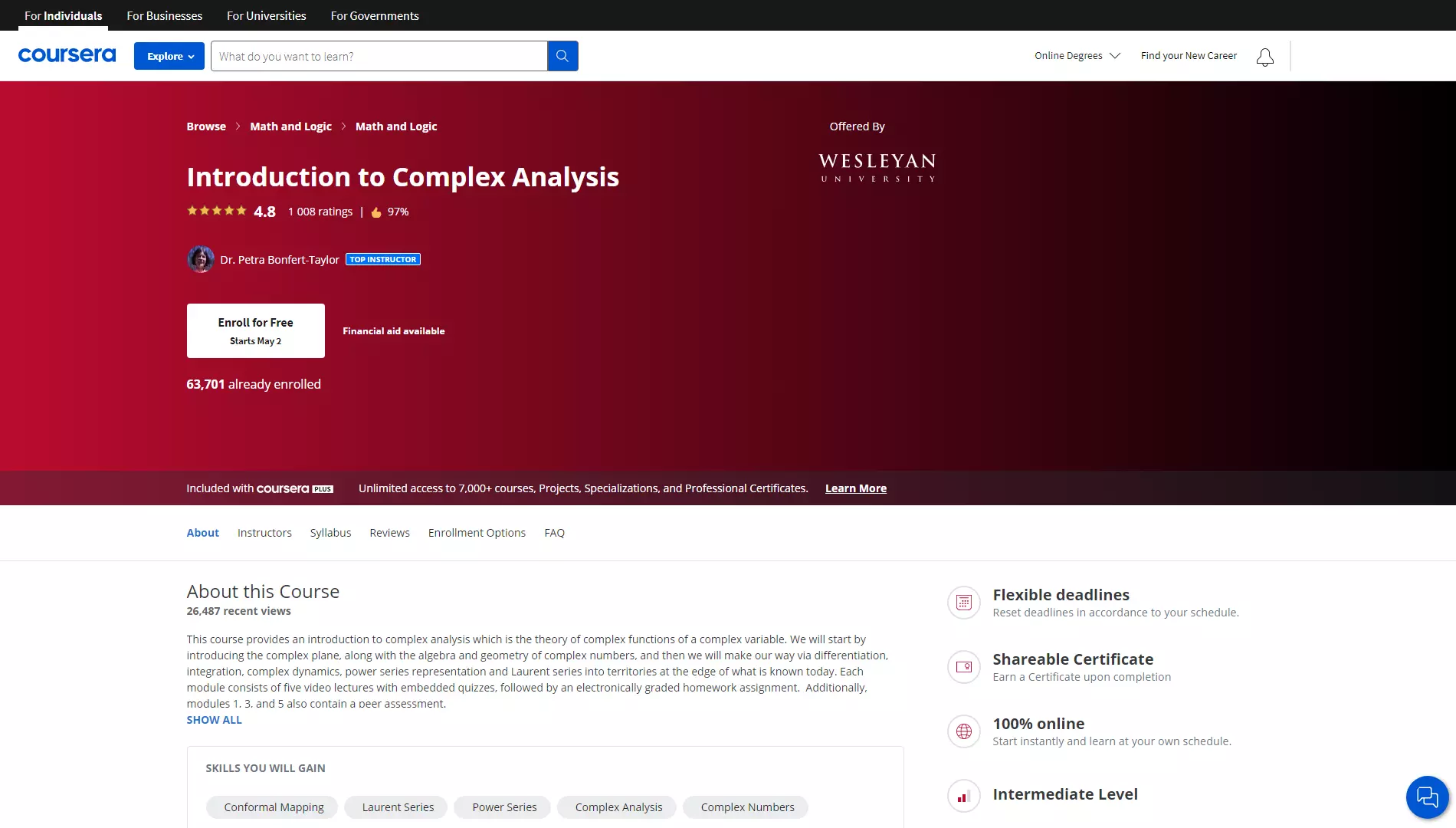
Task: Click the 26,487 recent views text
Action: (x=239, y=611)
